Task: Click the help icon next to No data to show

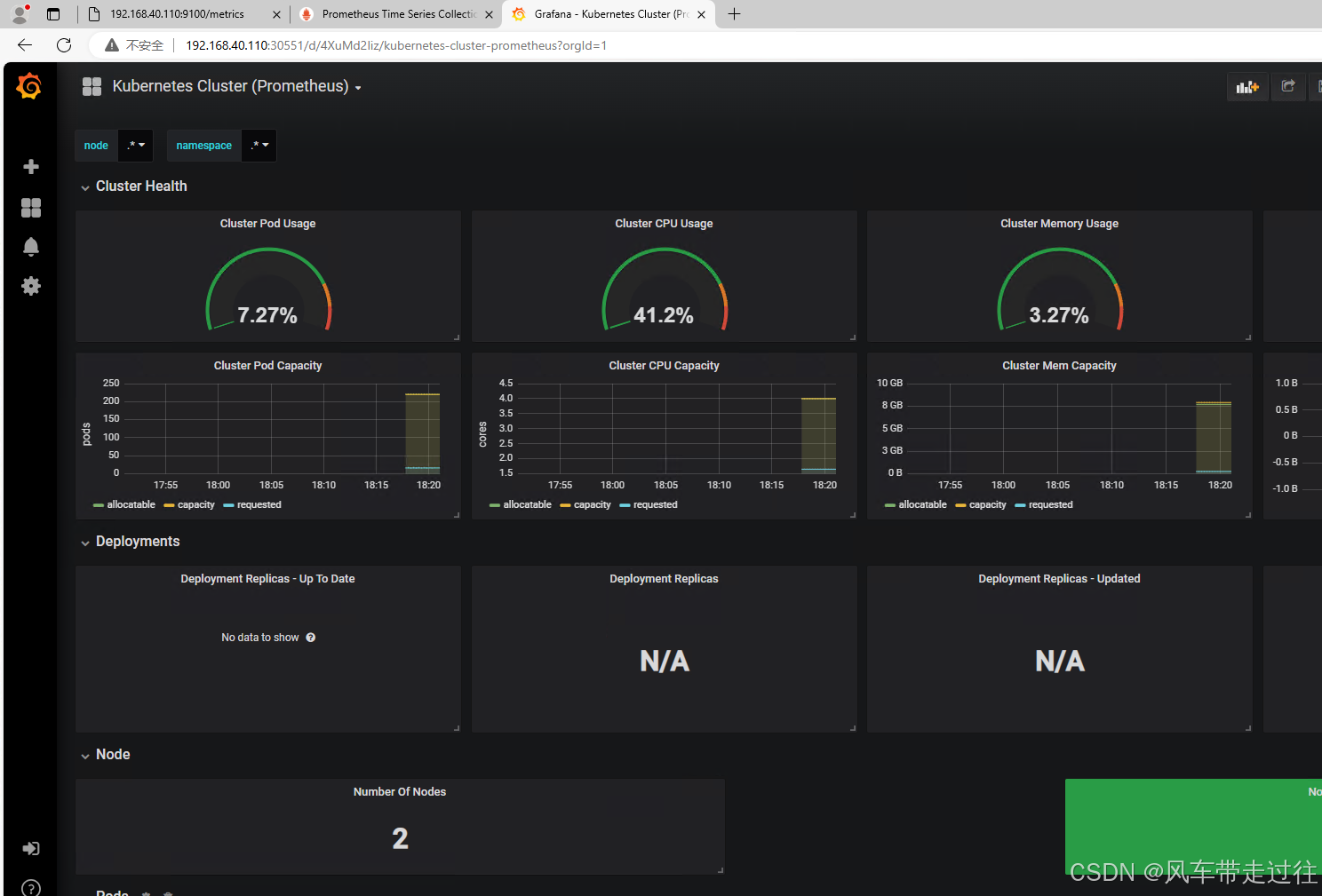Action: click(311, 638)
